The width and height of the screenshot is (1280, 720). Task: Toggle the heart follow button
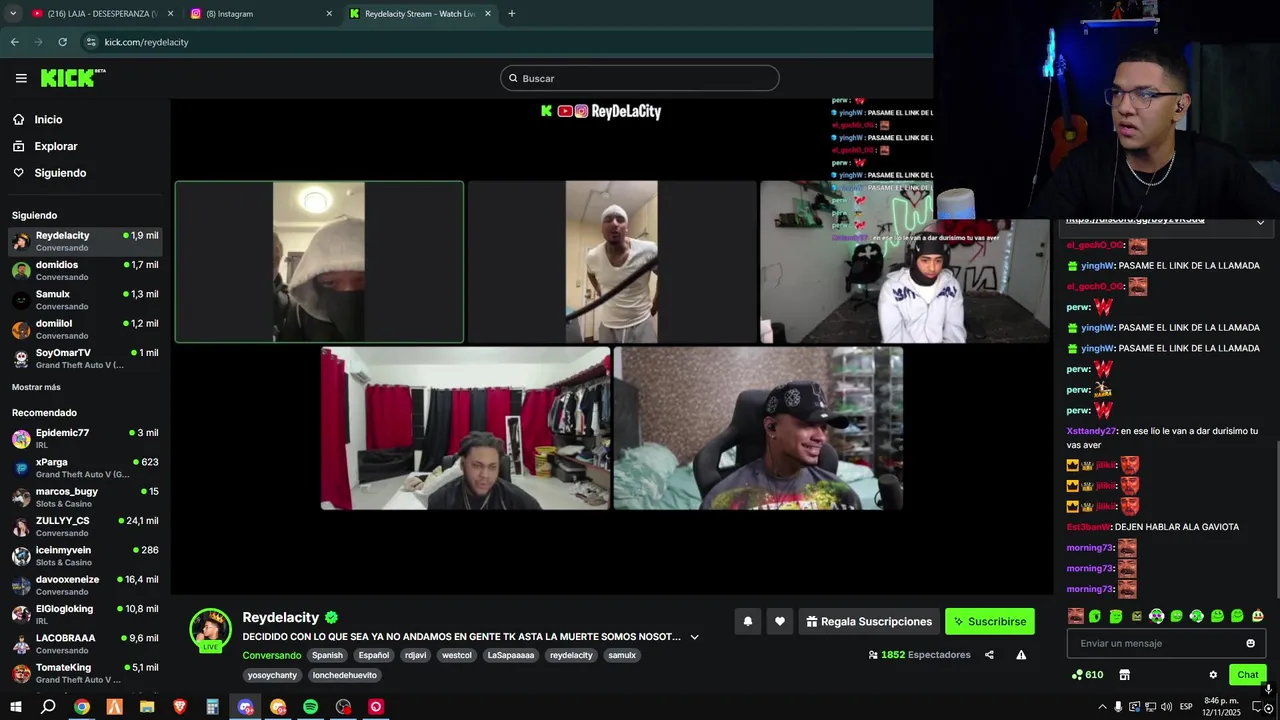pos(780,621)
